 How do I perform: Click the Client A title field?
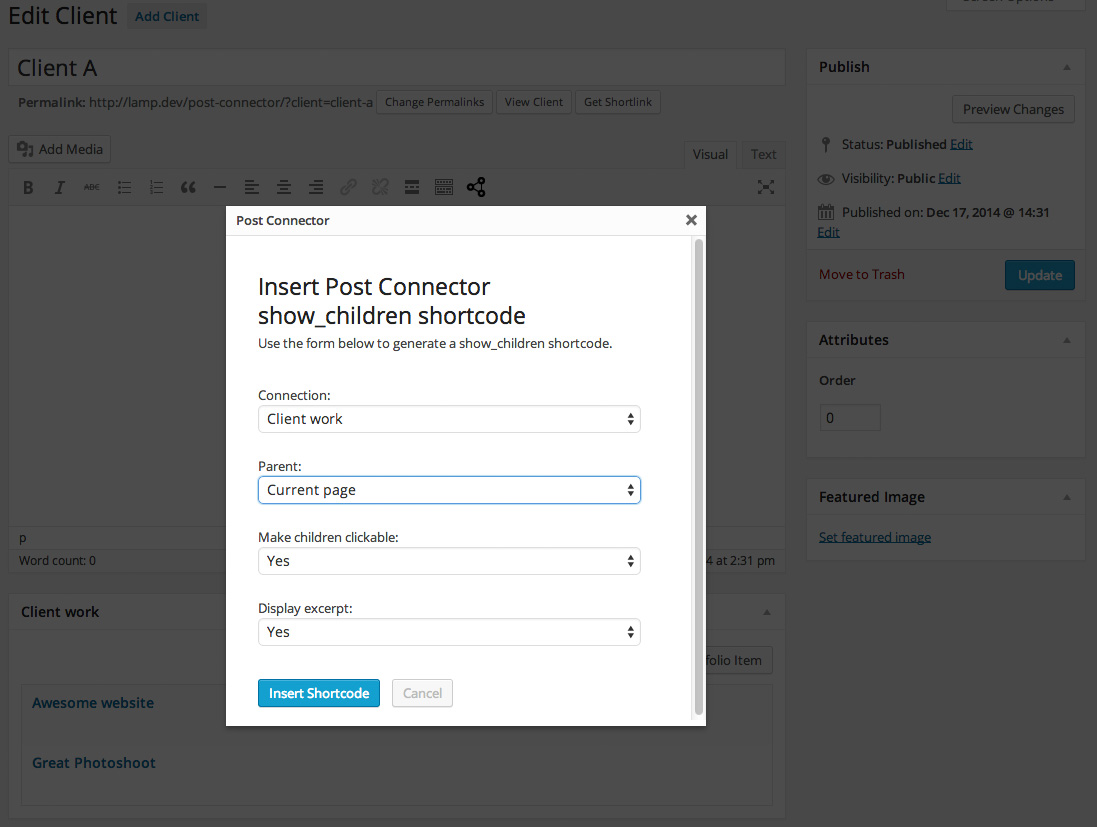pyautogui.click(x=397, y=68)
